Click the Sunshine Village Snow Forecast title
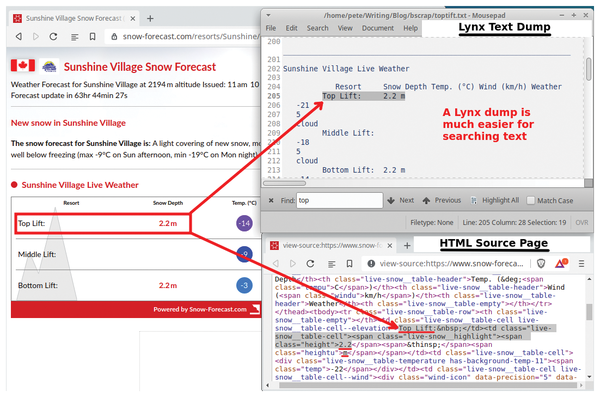Viewport: 600px width, 397px height. point(140,67)
